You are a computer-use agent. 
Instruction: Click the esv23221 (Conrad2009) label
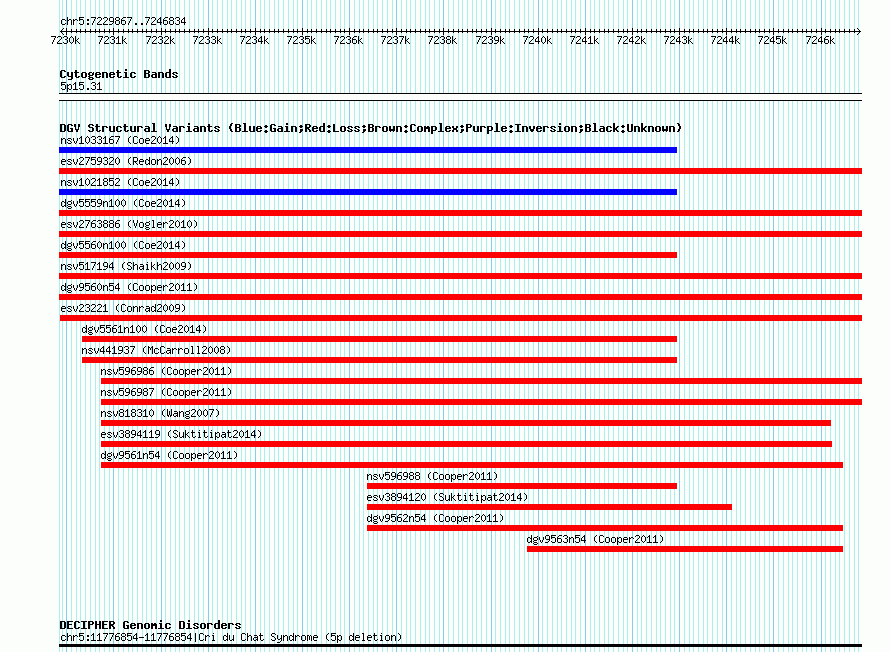[123, 308]
